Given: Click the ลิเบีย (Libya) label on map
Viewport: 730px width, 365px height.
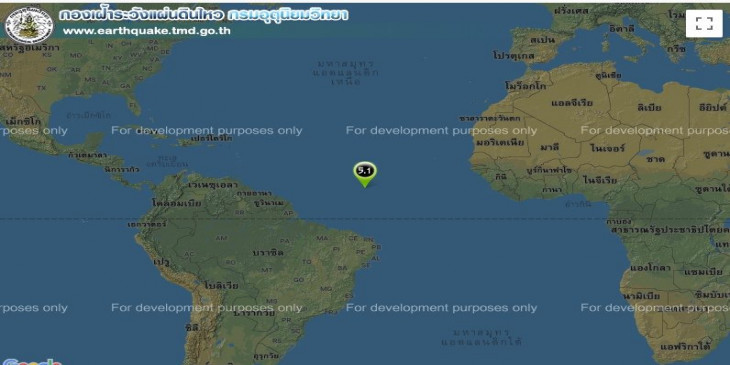Looking at the screenshot, I should [x=649, y=108].
